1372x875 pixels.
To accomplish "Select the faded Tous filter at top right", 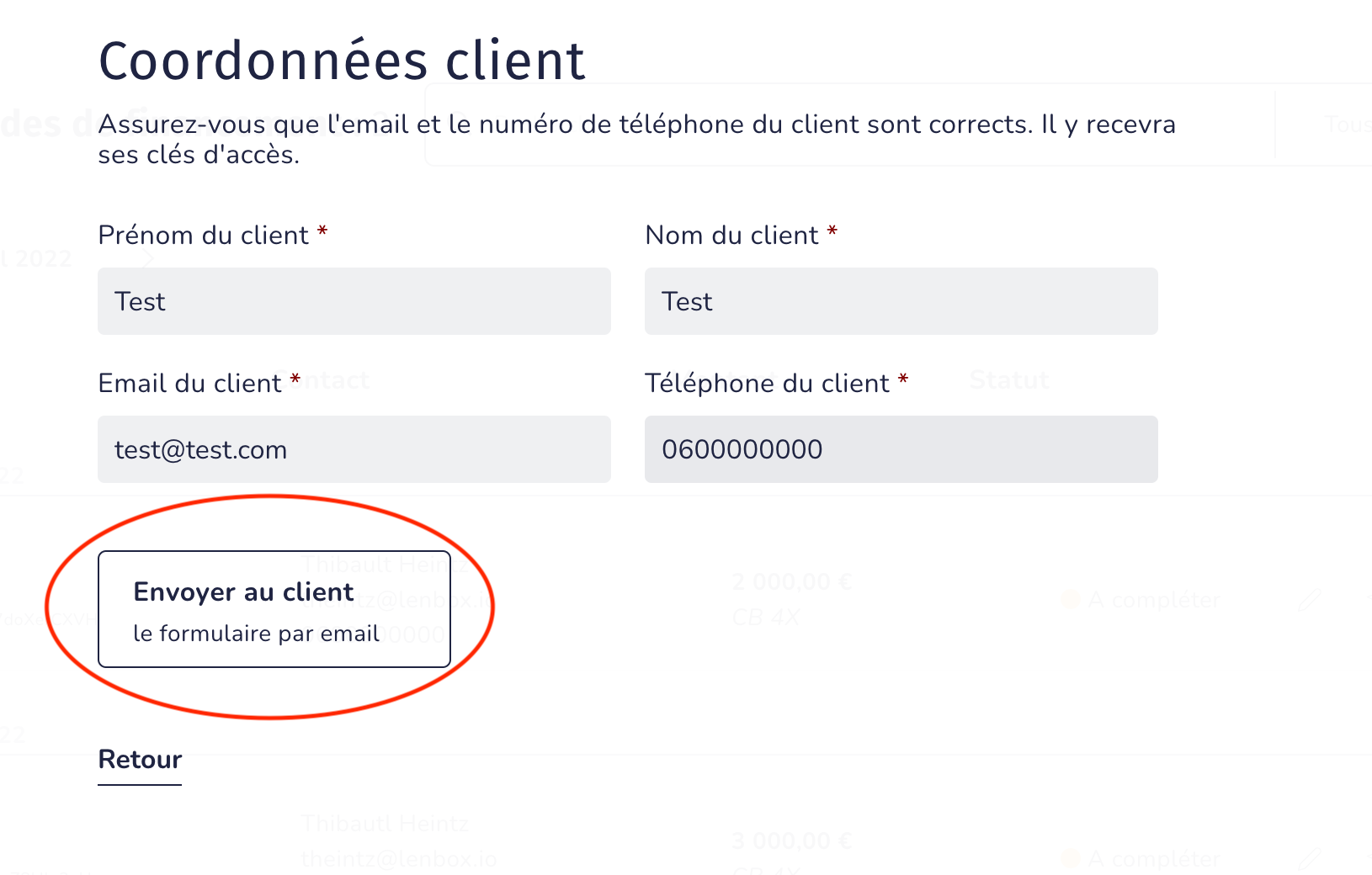I will (x=1347, y=125).
